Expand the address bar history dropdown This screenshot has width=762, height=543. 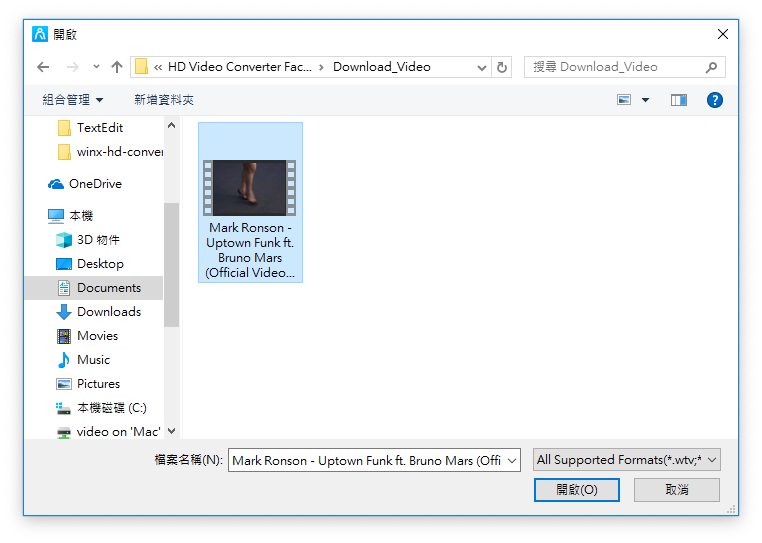[x=482, y=67]
